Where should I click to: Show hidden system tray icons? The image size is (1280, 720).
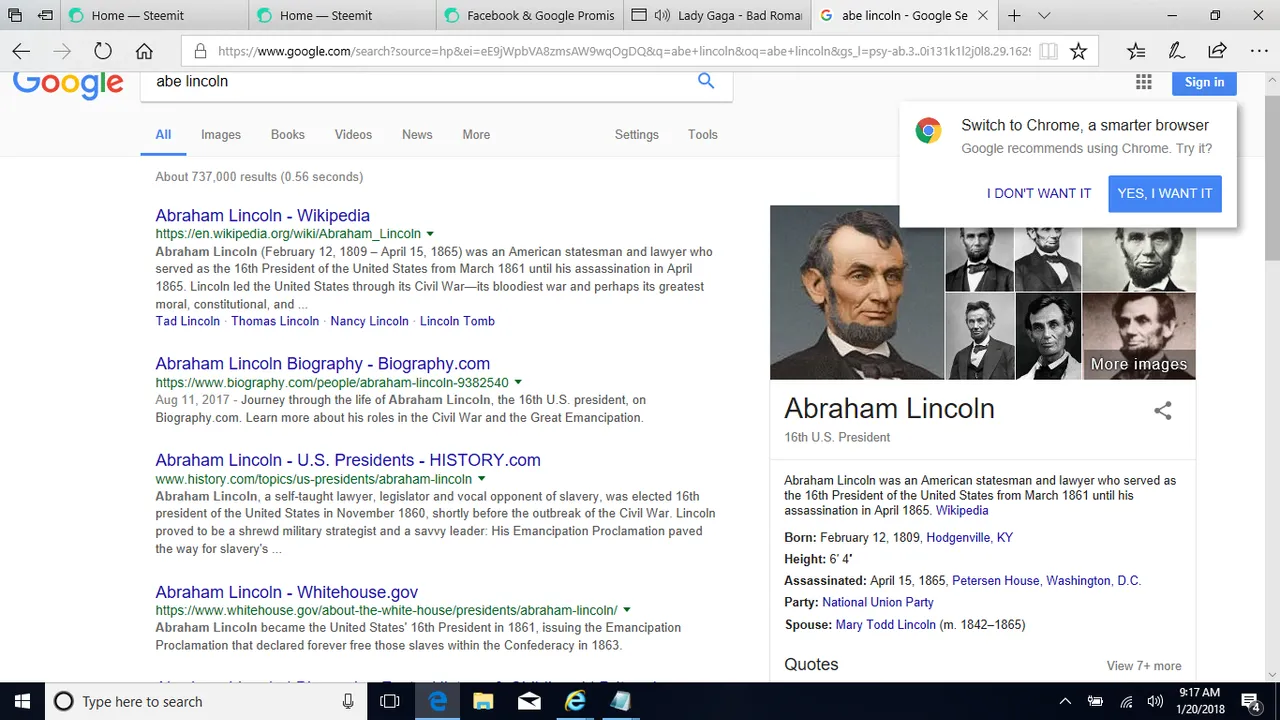pos(1065,702)
